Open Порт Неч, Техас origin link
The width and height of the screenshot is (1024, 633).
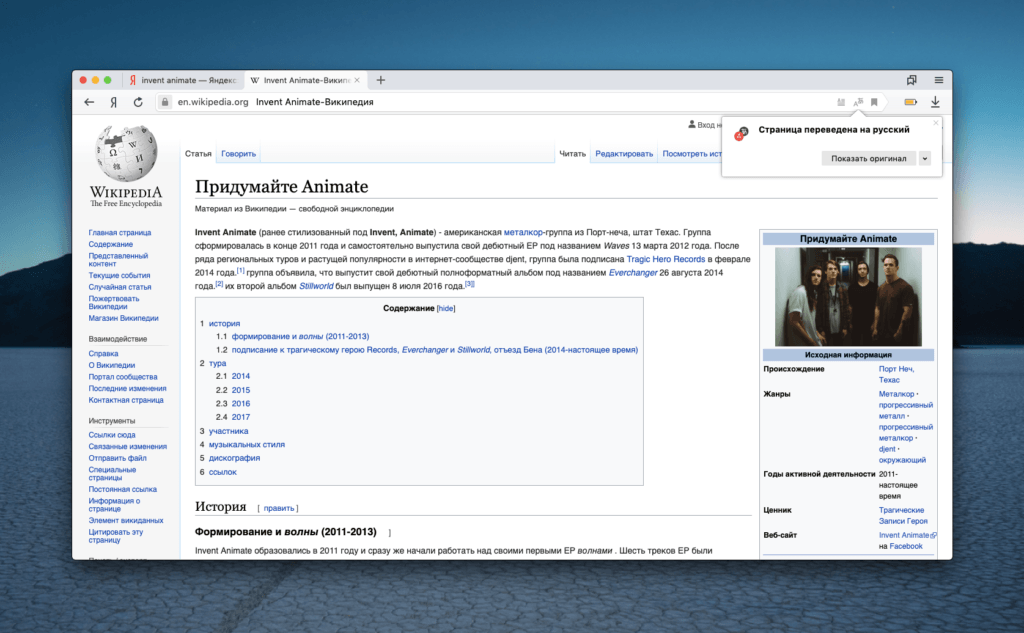pos(896,374)
